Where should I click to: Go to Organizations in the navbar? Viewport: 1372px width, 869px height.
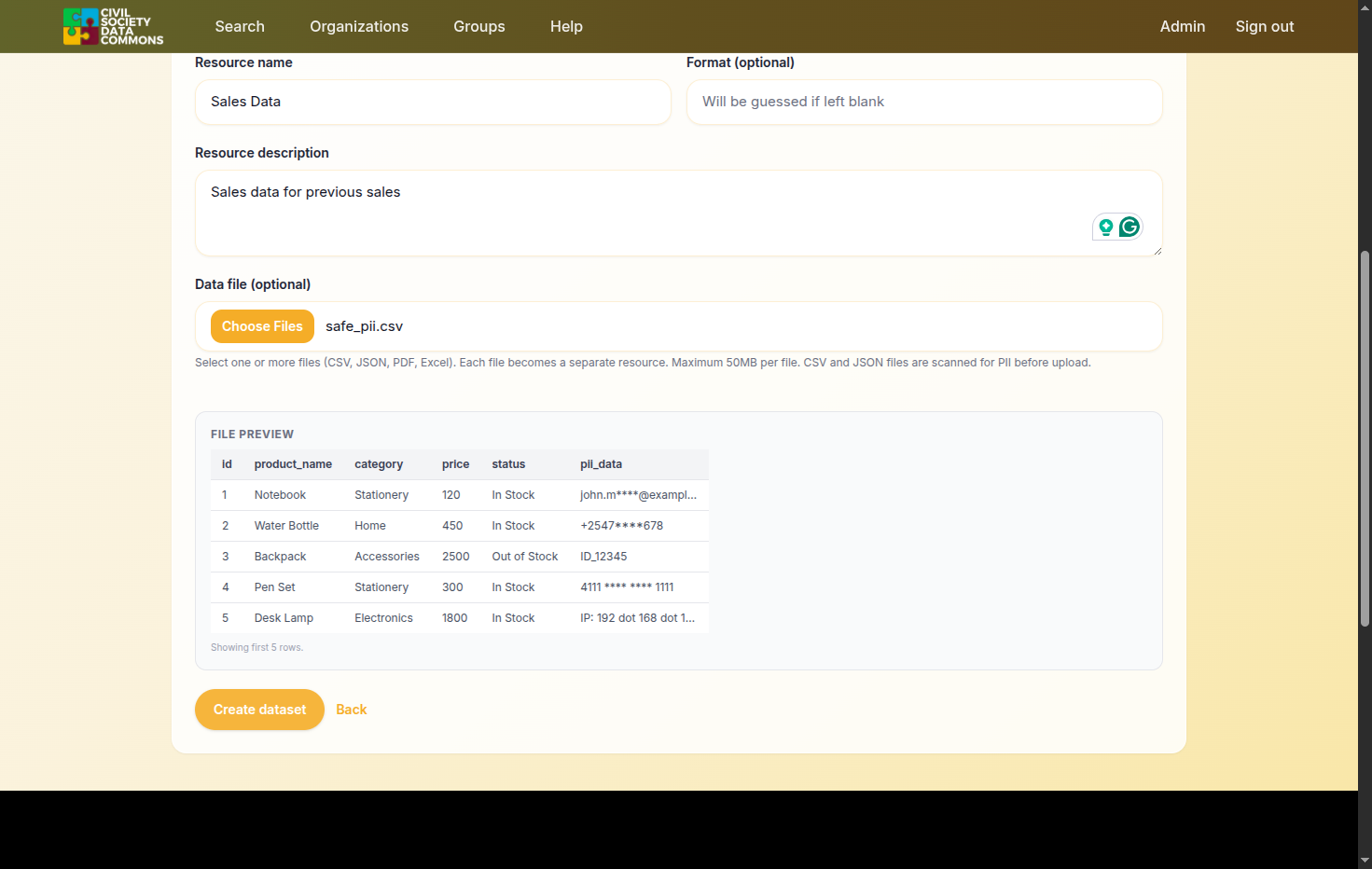359,26
